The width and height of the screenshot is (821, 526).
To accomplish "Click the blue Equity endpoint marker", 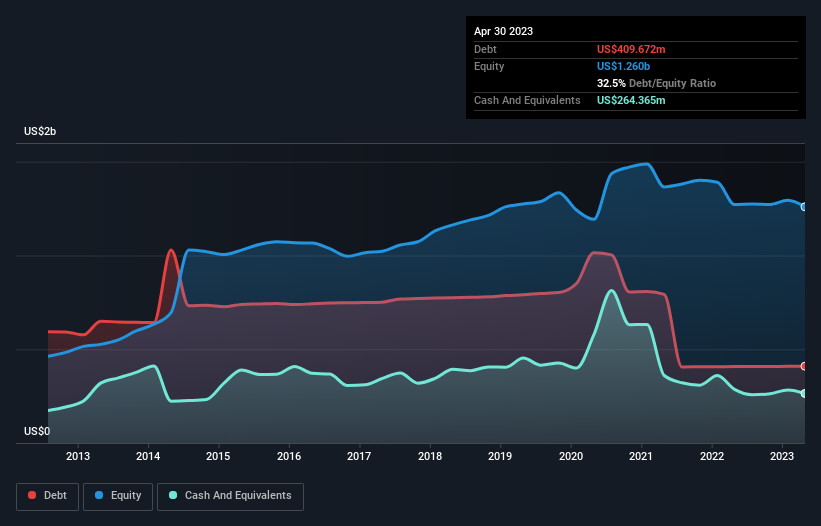I will (804, 207).
